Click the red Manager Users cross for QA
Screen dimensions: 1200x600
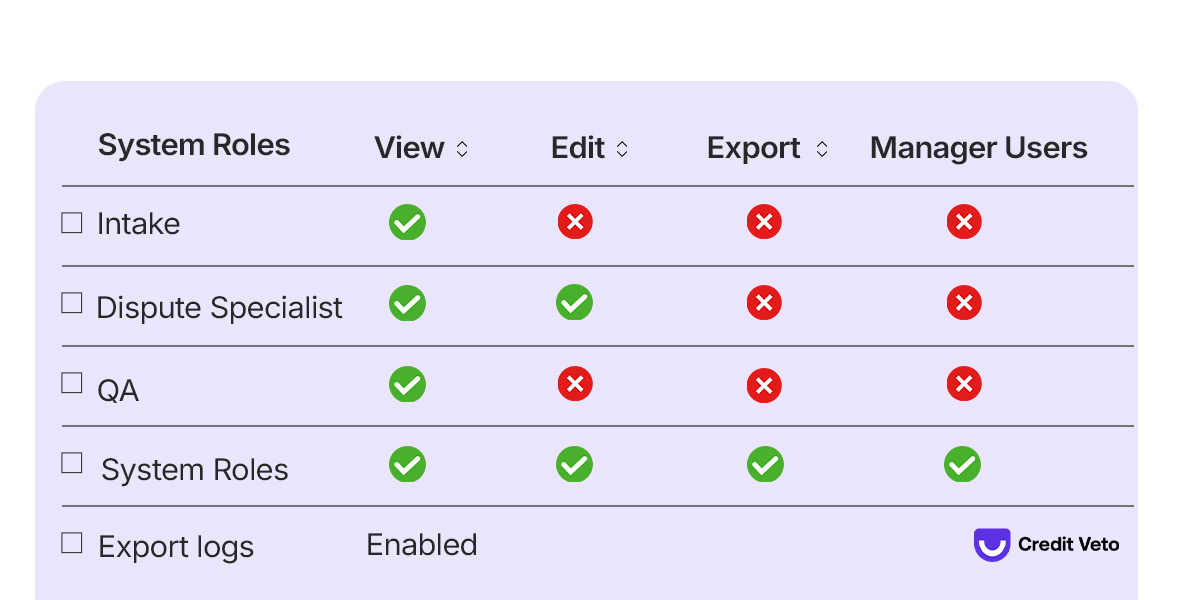963,384
